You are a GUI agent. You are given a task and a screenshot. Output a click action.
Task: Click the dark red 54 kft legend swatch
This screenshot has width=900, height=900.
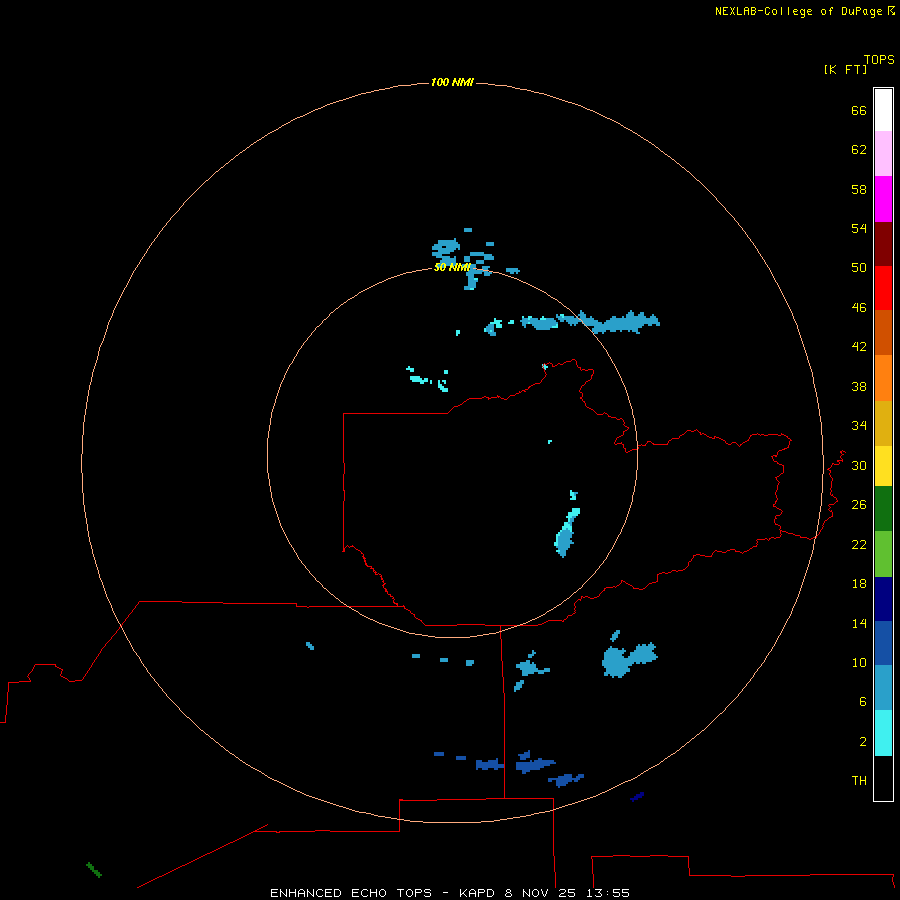pyautogui.click(x=883, y=244)
